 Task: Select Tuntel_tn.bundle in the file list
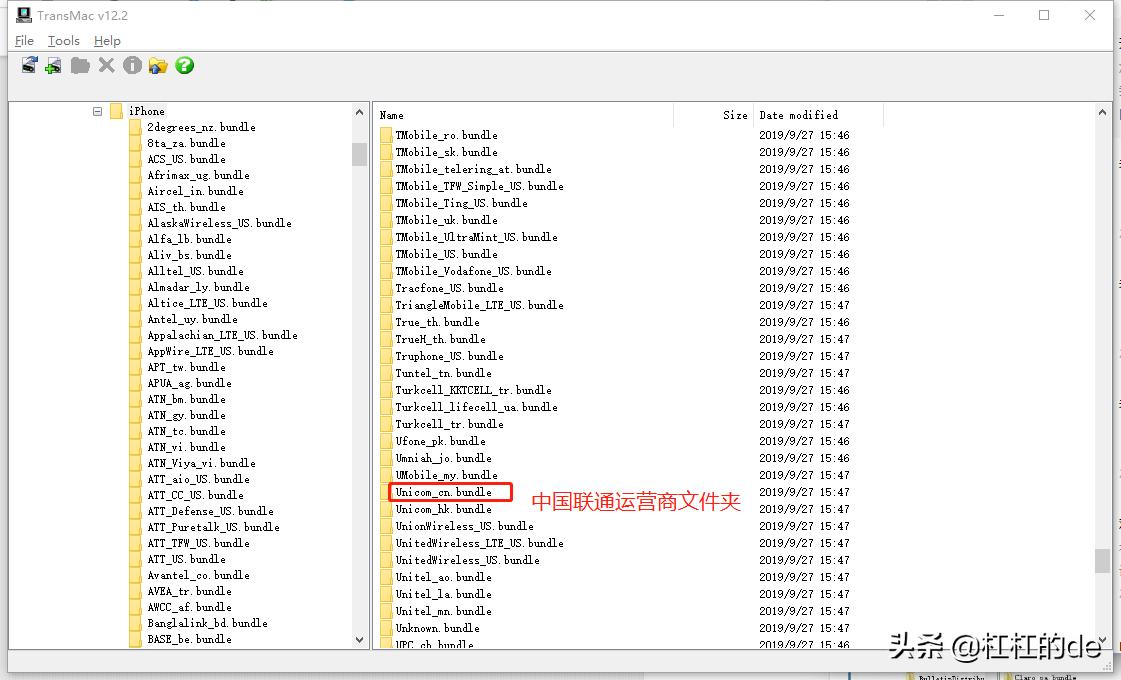pos(443,373)
